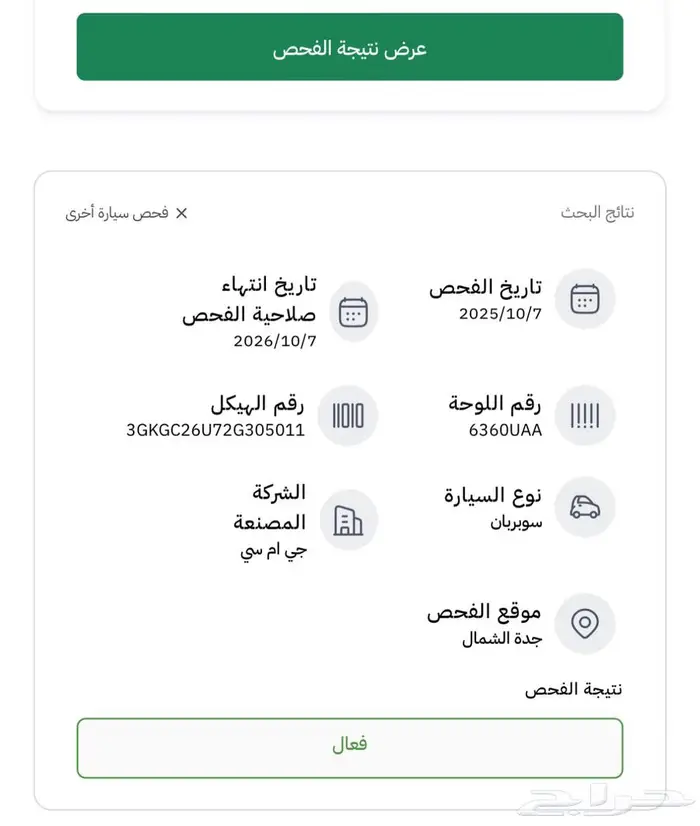Click the car icon for vehicle type
Screen dimensions: 700x826
(x=584, y=507)
